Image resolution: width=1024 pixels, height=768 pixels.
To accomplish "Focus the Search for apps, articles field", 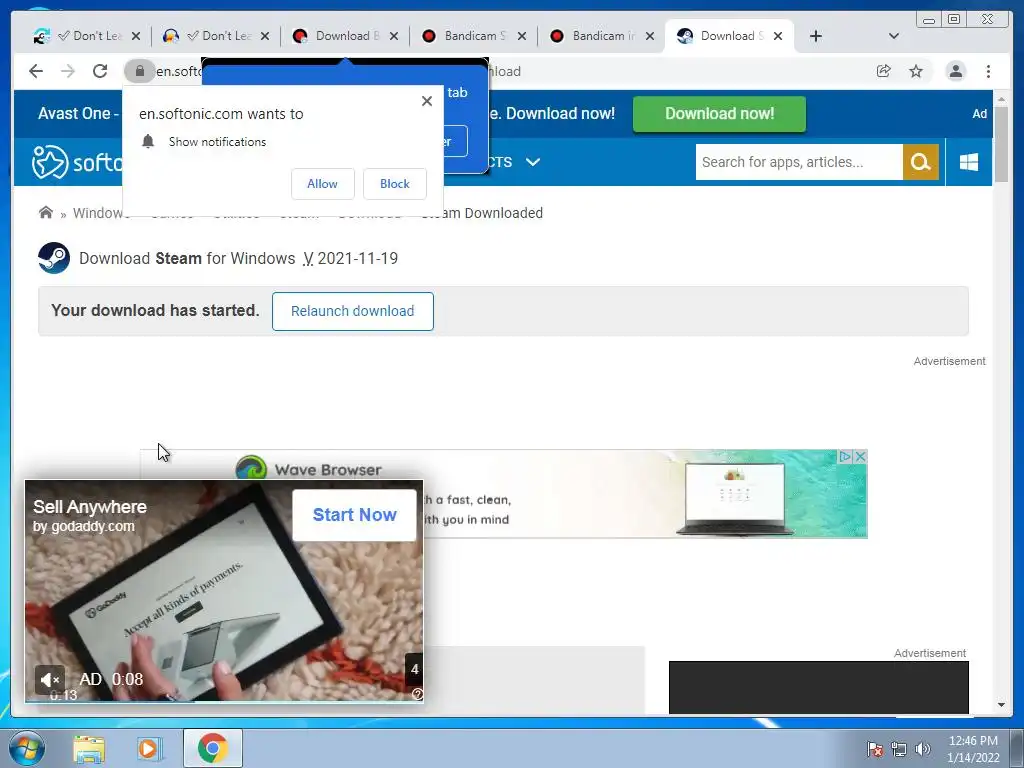I will click(799, 162).
